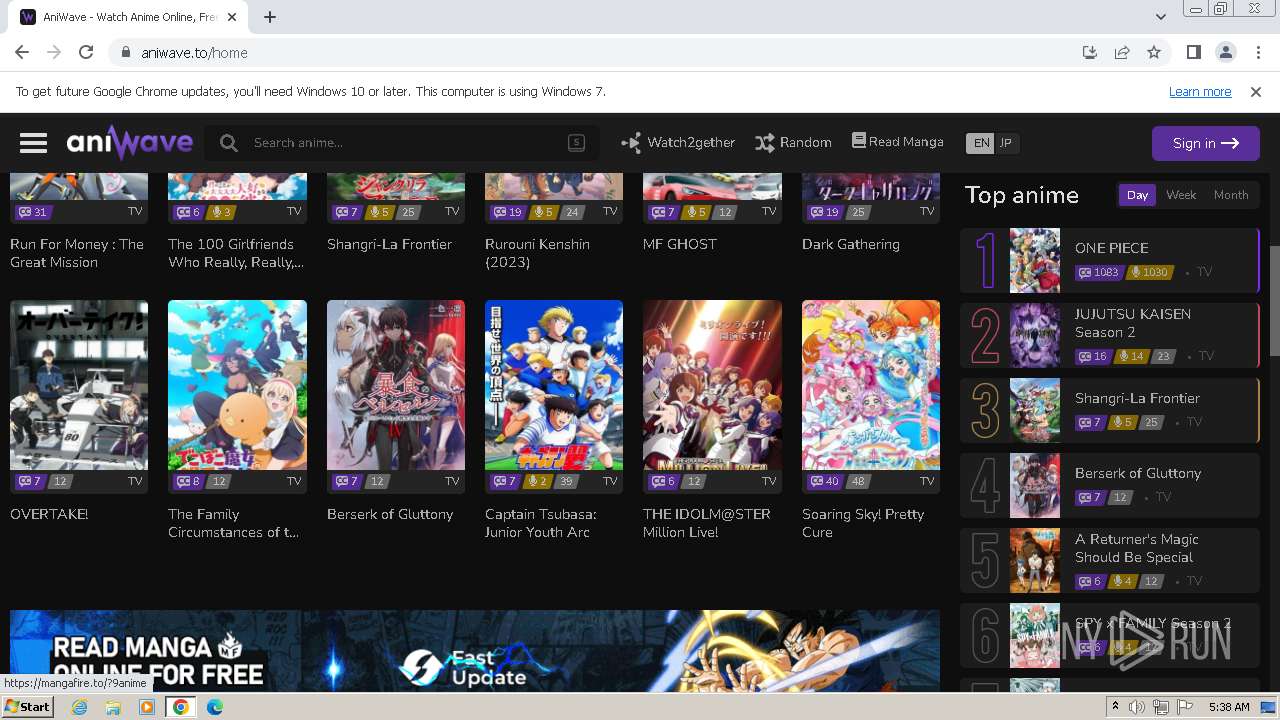
Task: Click the page vertical scrollbar
Action: 1274,300
